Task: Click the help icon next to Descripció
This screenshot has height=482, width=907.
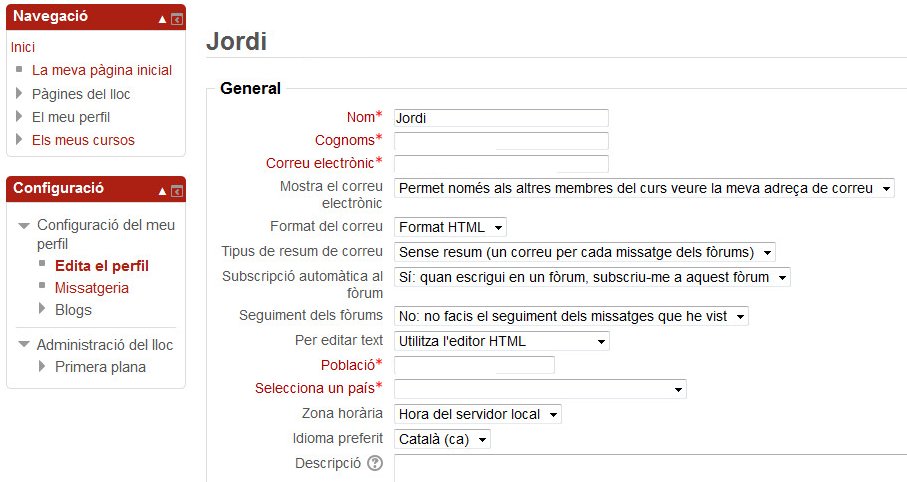Action: click(x=375, y=463)
